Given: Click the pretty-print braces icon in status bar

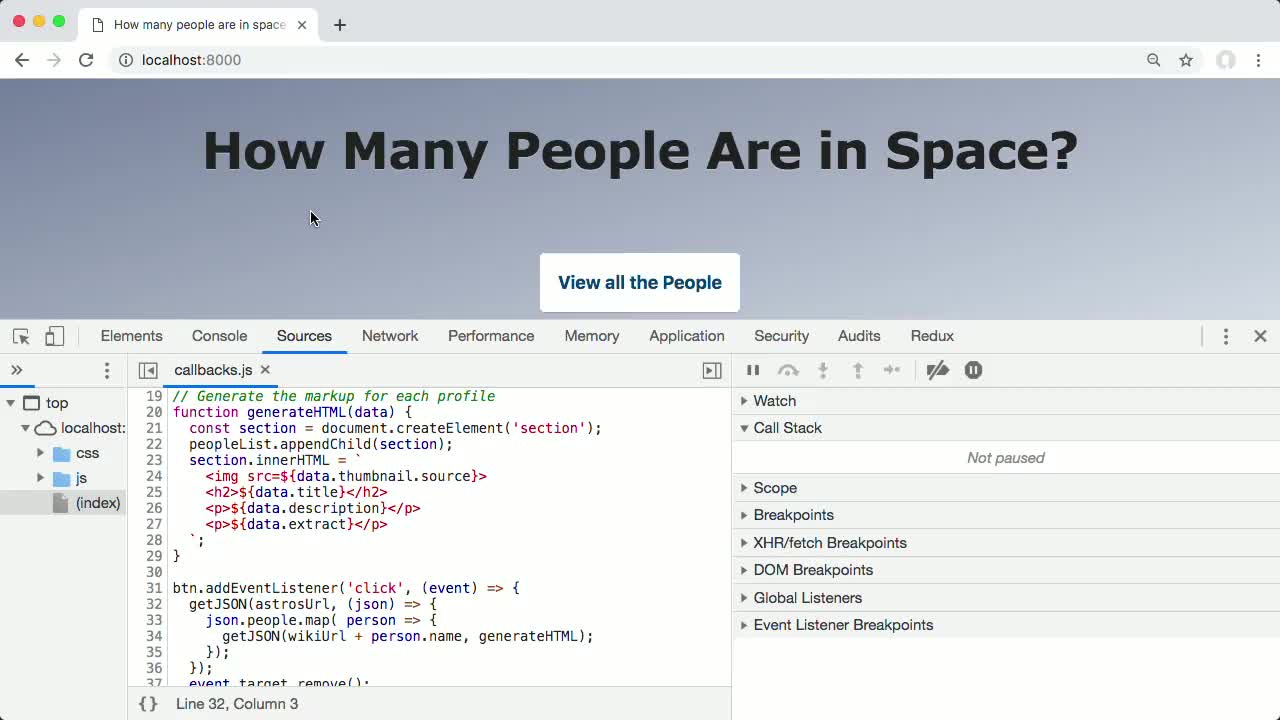Looking at the screenshot, I should tap(147, 703).
